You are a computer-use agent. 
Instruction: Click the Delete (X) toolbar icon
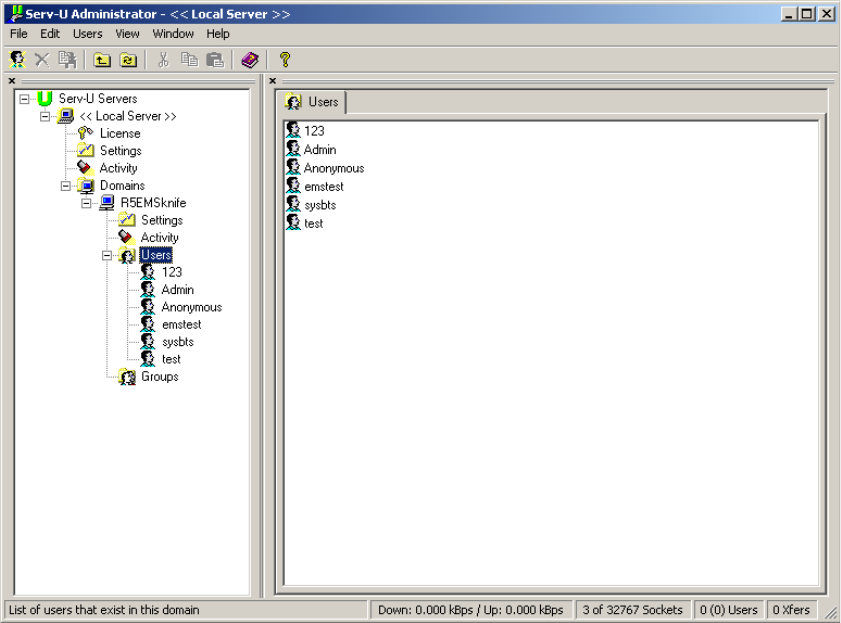pyautogui.click(x=42, y=60)
